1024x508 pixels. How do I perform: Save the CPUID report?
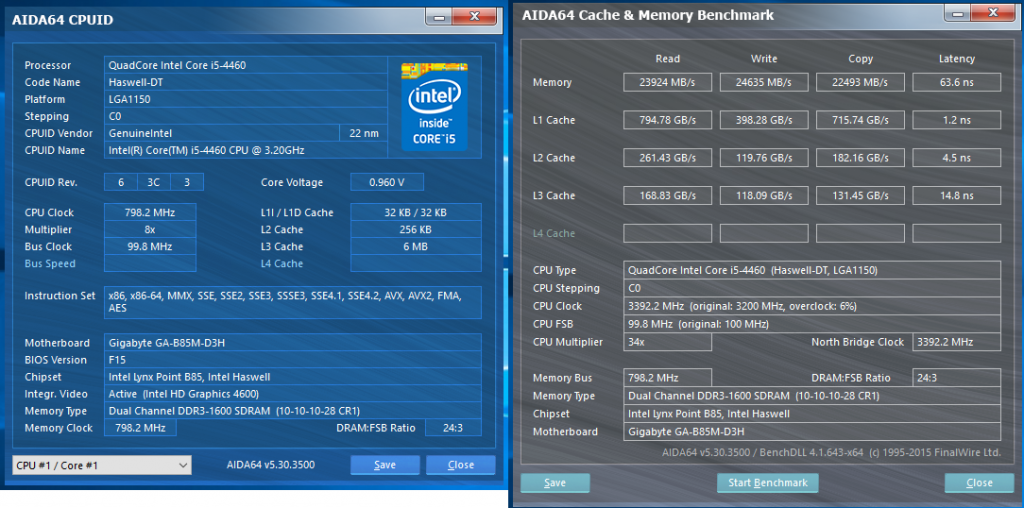(x=385, y=465)
